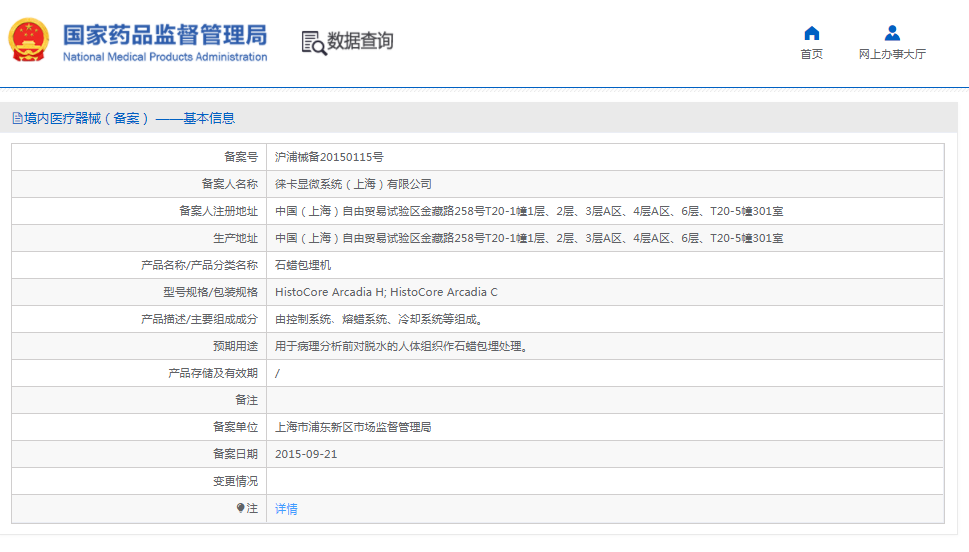Click the Home house icon

pyautogui.click(x=811, y=33)
